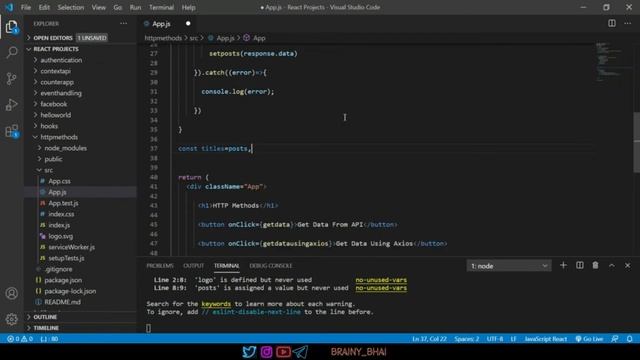Image resolution: width=640 pixels, height=360 pixels.
Task: Split the terminal panel
Action: 579,265
